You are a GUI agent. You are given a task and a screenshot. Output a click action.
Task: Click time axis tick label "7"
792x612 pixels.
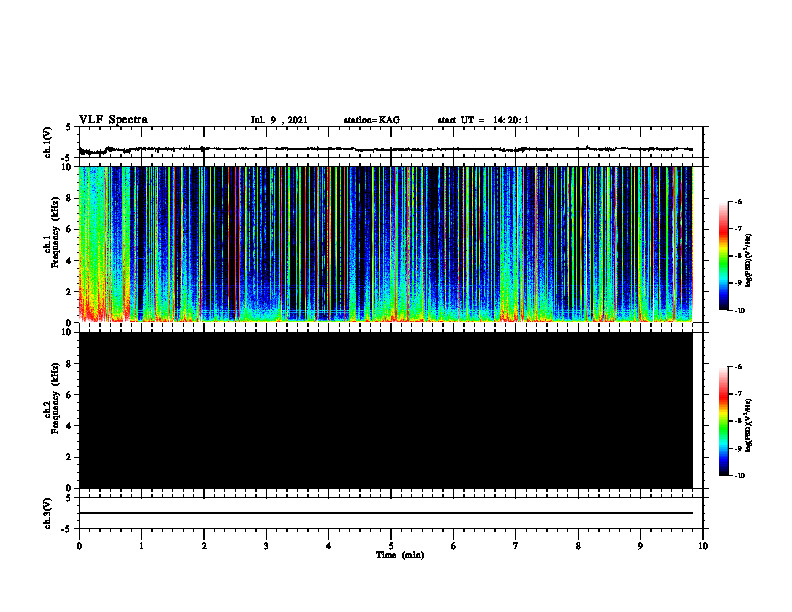(x=516, y=546)
